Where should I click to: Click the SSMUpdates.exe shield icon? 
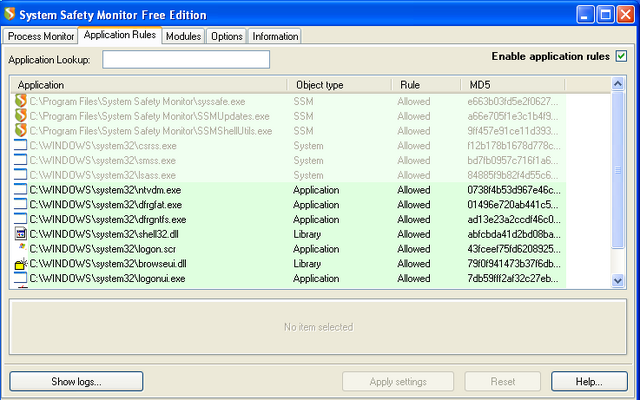point(20,116)
